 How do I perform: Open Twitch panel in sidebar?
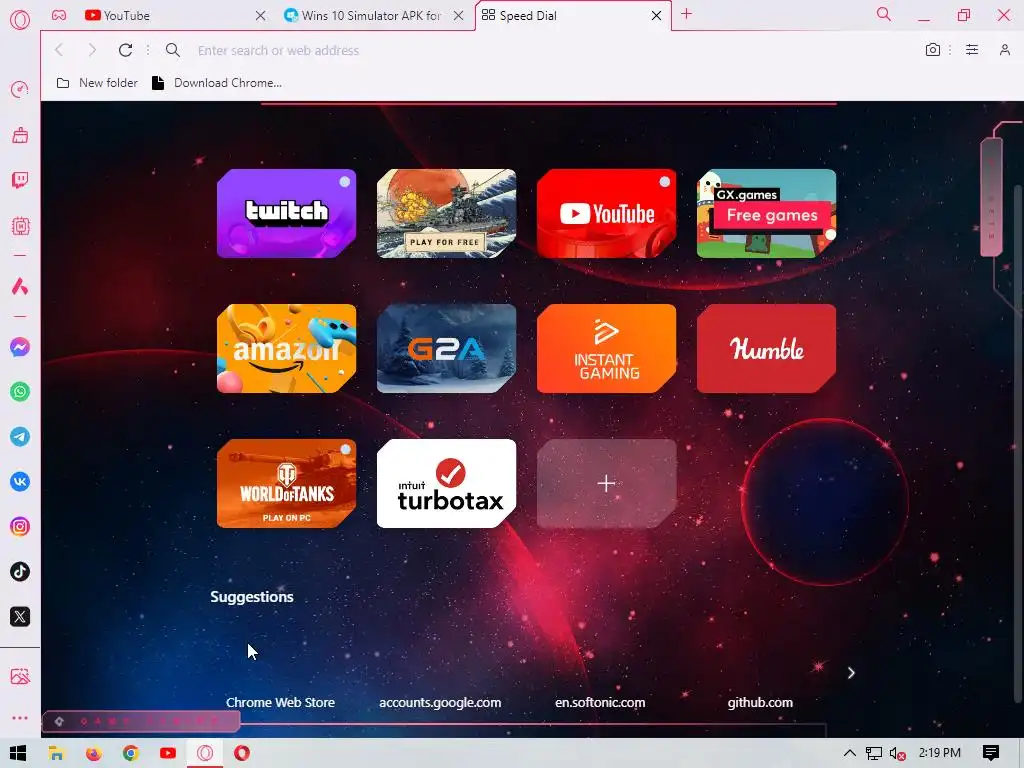[x=20, y=180]
